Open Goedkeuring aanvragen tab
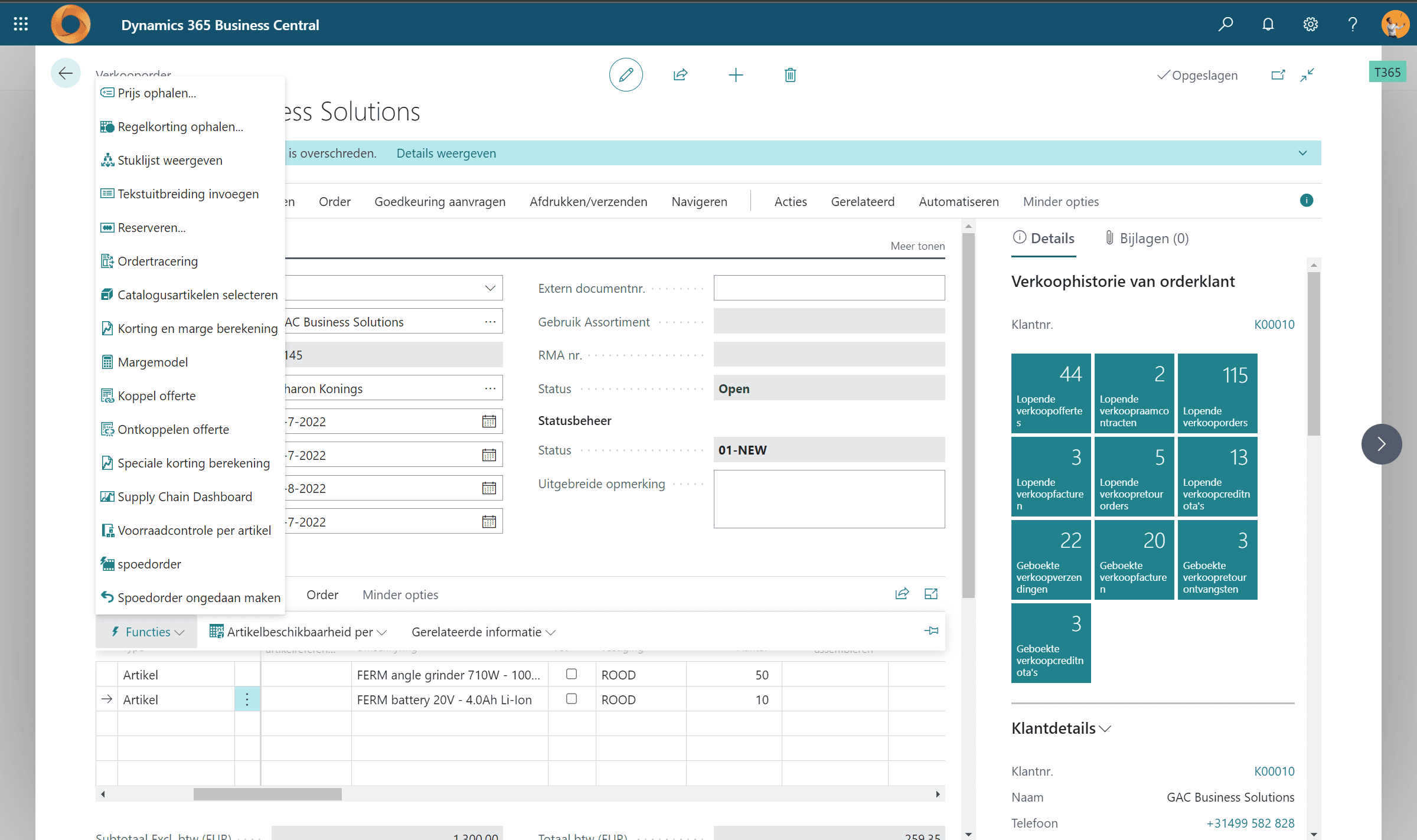1417x840 pixels. pos(440,201)
